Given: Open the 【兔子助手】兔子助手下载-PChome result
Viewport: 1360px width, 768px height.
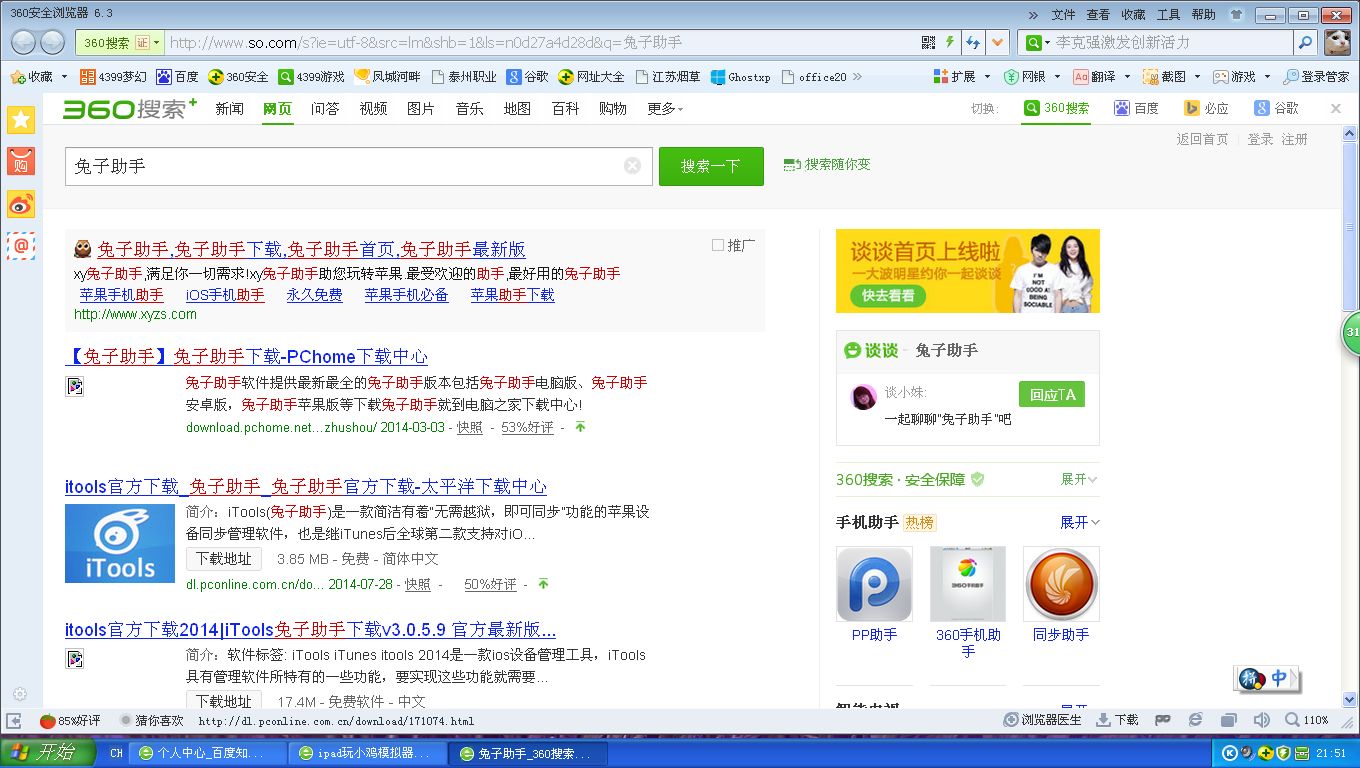Looking at the screenshot, I should tap(246, 357).
